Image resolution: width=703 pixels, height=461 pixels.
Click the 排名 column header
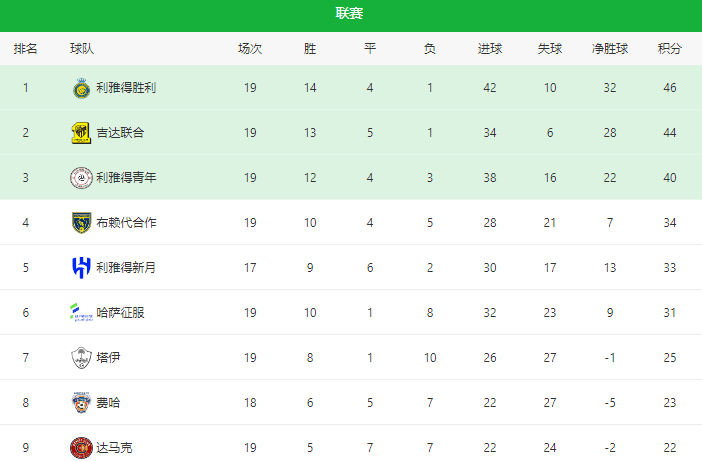click(26, 48)
